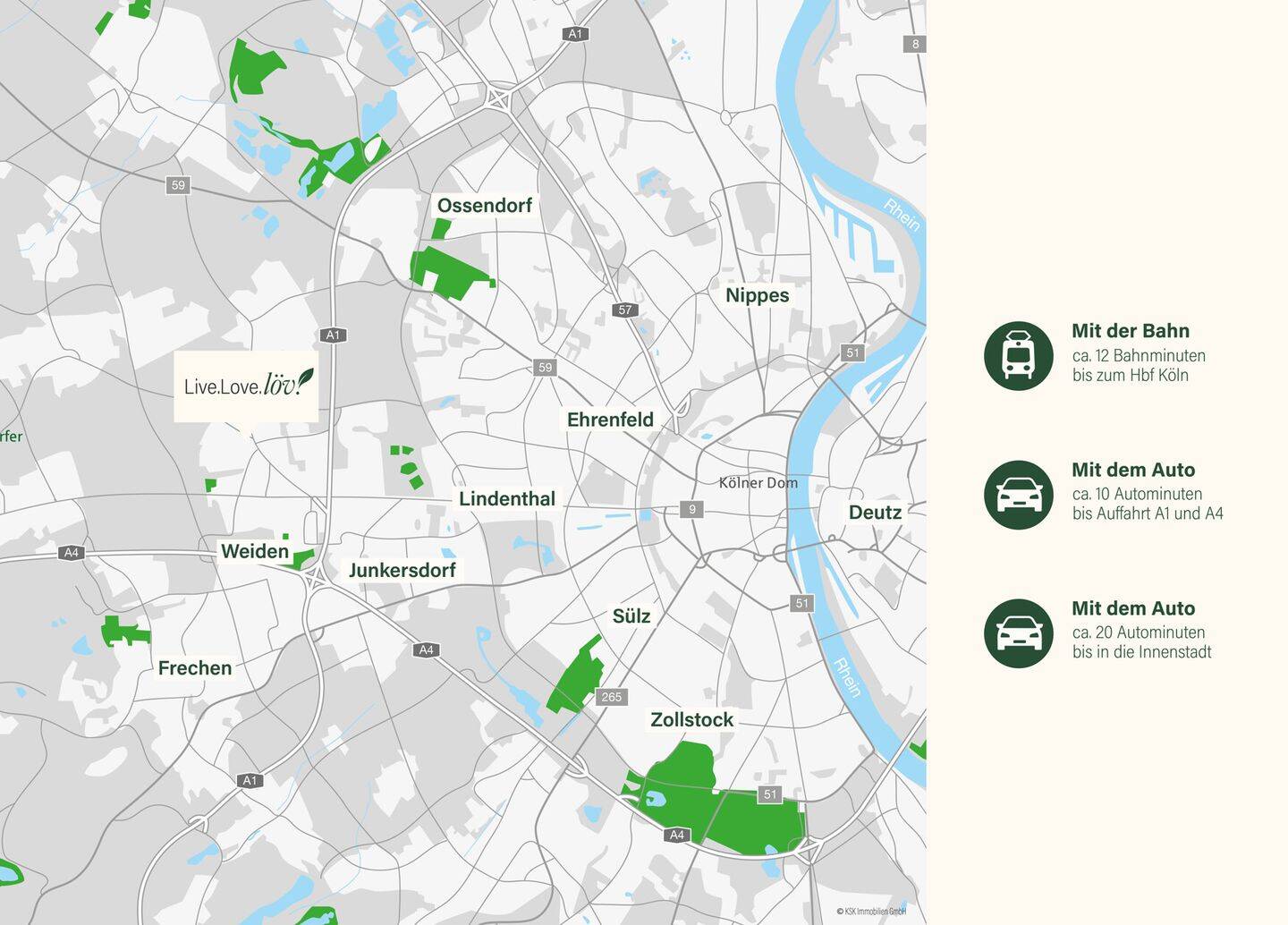The width and height of the screenshot is (1288, 925).
Task: Click the A1 shield beside the Live.Love.löv logo
Action: 334,335
